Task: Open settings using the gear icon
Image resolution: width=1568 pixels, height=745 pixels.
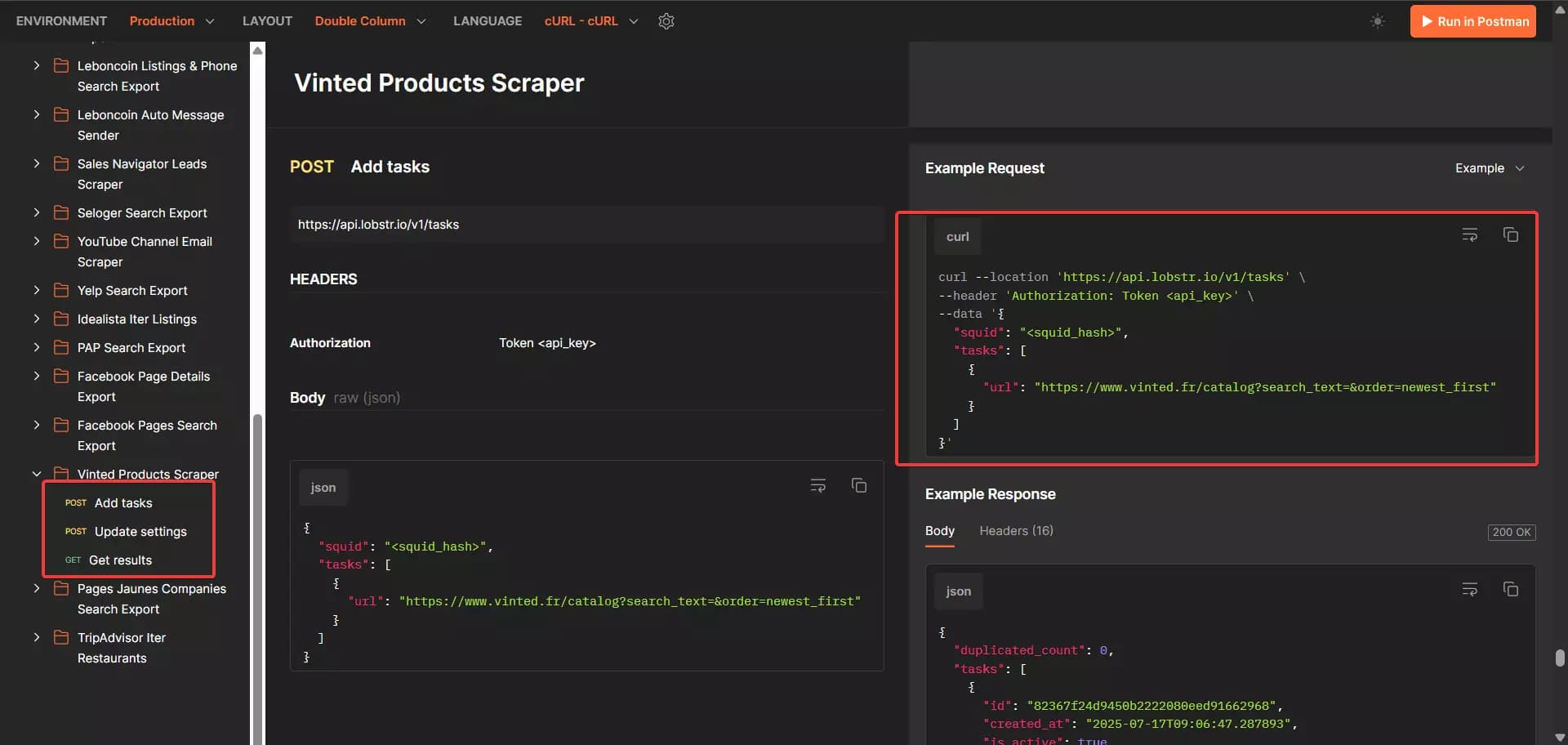Action: 666,20
